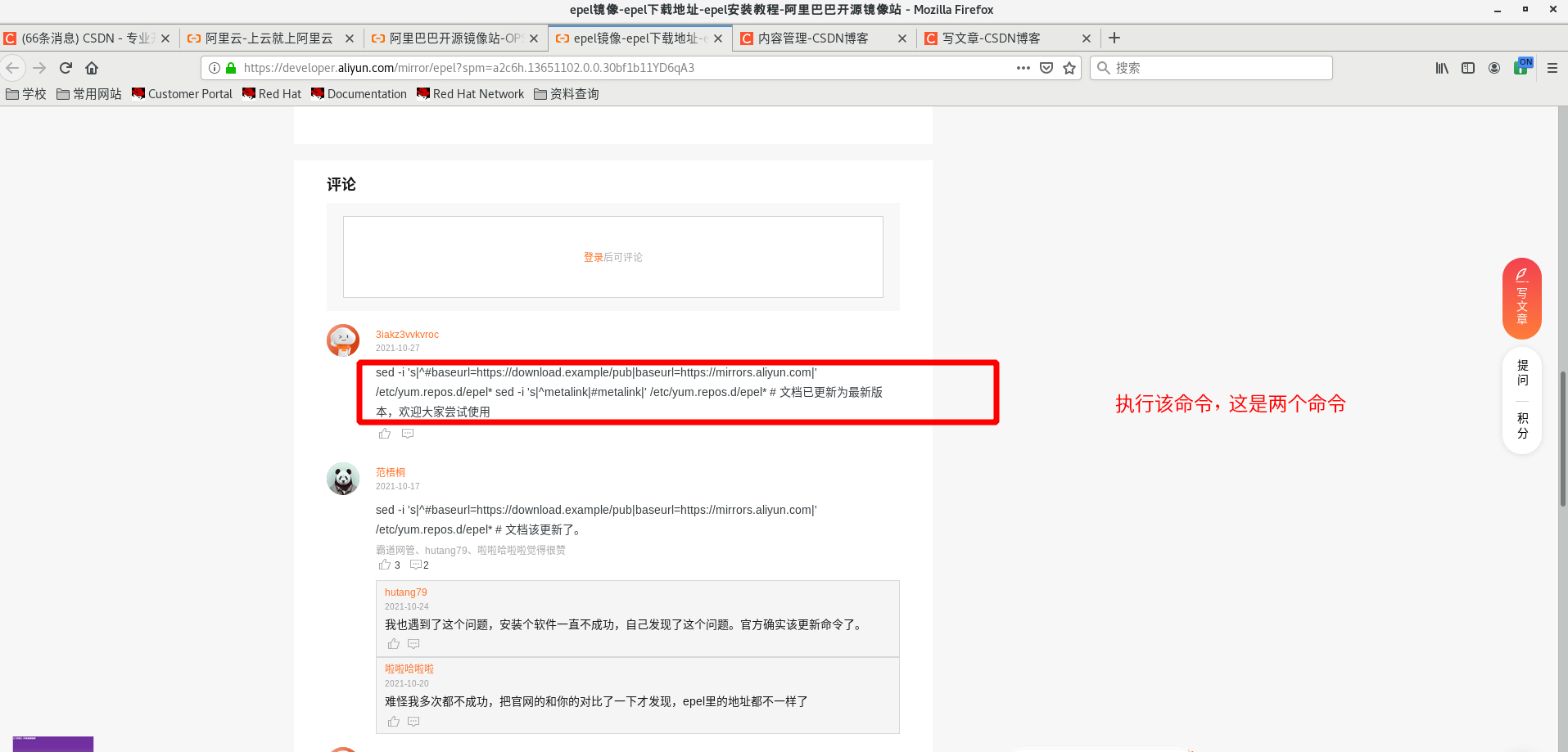Click the reply icon under 范梧桐's comment
This screenshot has width=1568, height=752.
pyautogui.click(x=416, y=565)
